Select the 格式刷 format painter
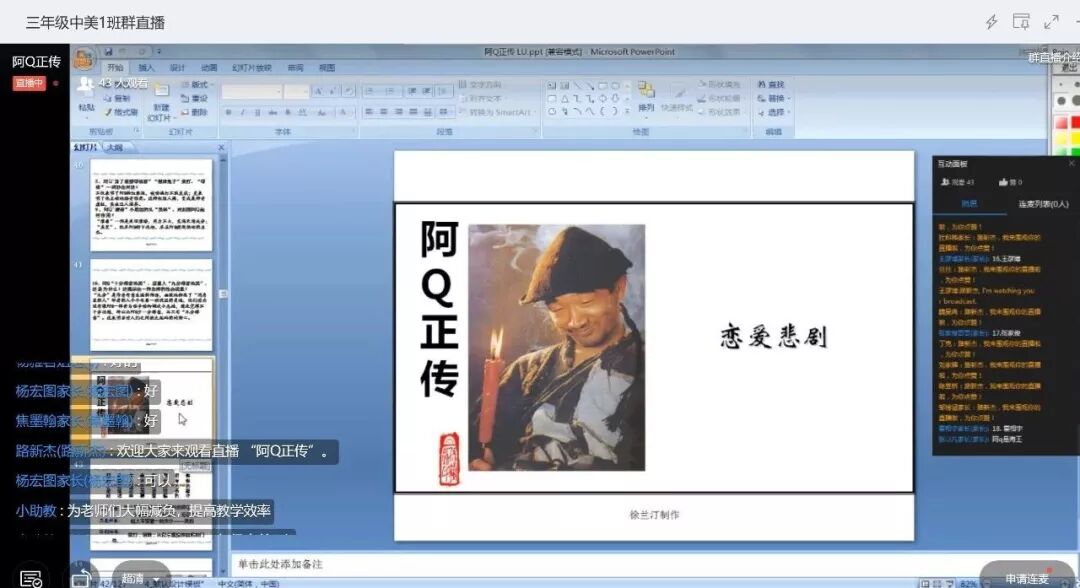1080x588 pixels. coord(121,112)
